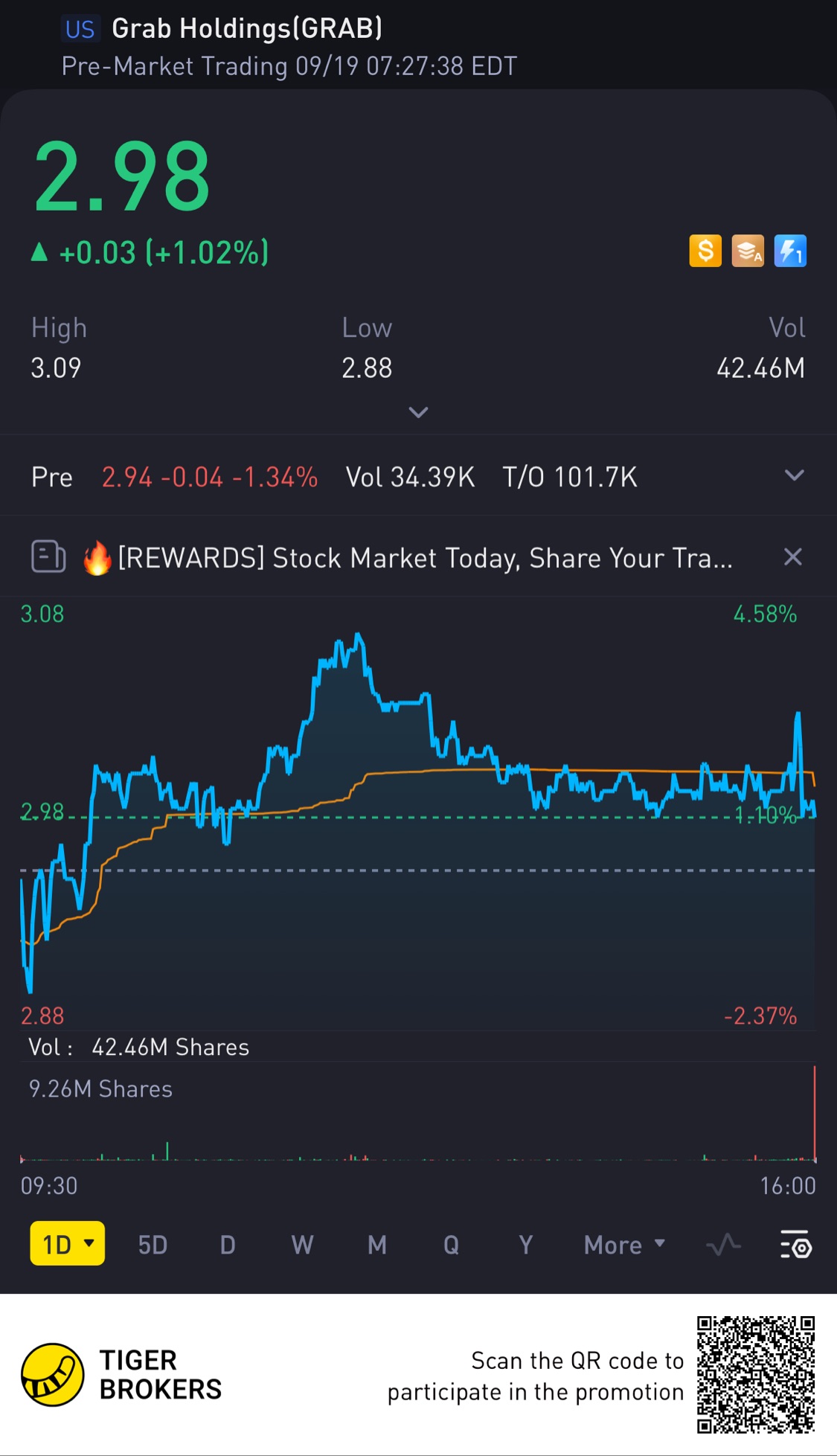Open the 1D timeframe dropdown
The image size is (837, 1456).
pos(68,1243)
